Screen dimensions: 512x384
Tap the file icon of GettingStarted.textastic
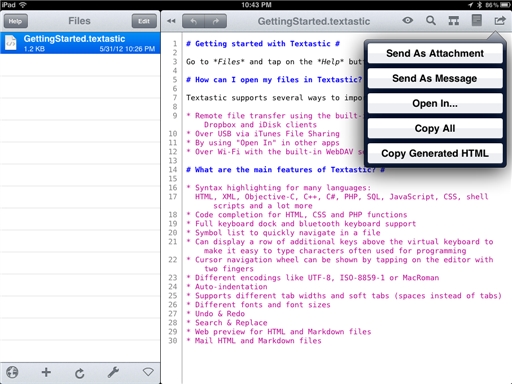pos(11,43)
